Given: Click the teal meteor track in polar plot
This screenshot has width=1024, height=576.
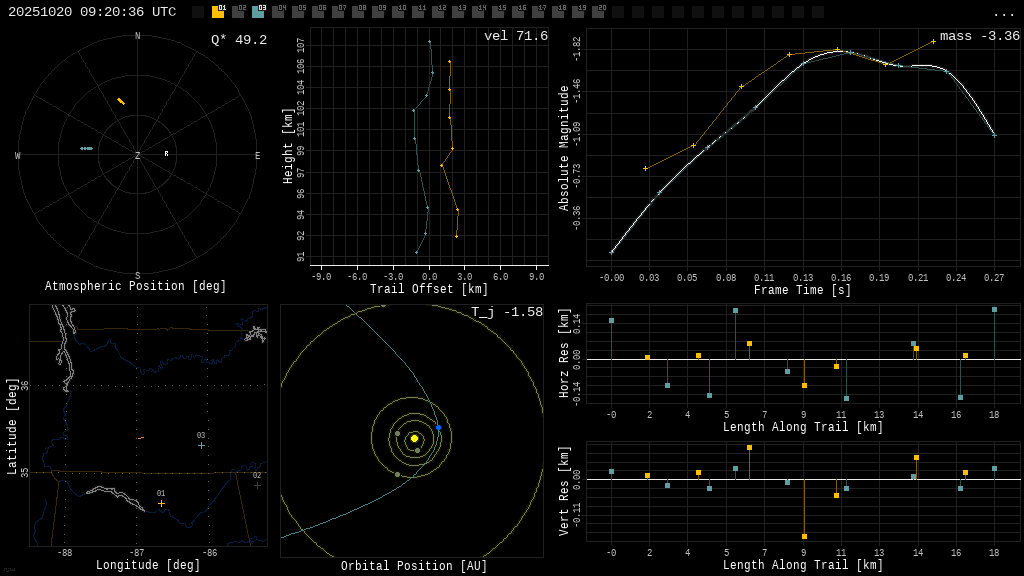Looking at the screenshot, I should (x=87, y=148).
